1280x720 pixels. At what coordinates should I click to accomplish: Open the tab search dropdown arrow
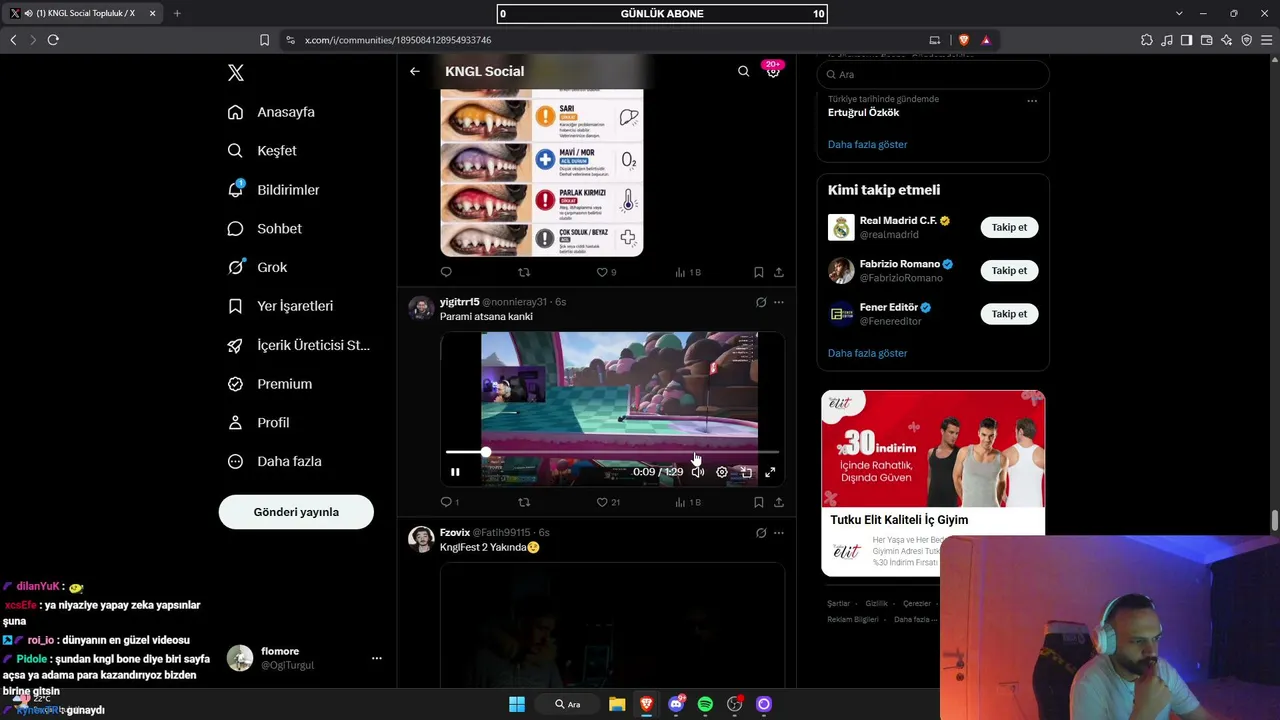1179,13
